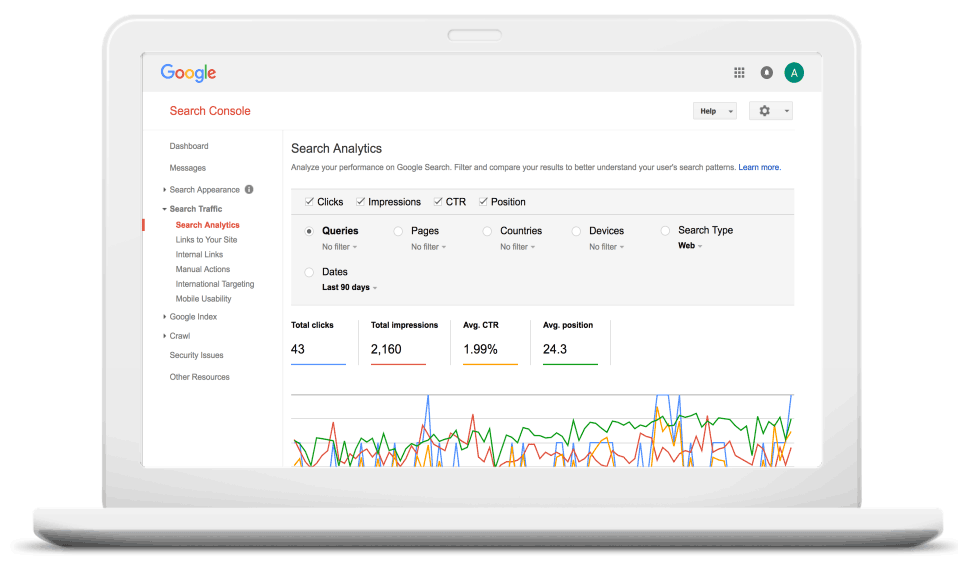This screenshot has height=568, width=958.
Task: Click the Learn more link
Action: [x=759, y=167]
